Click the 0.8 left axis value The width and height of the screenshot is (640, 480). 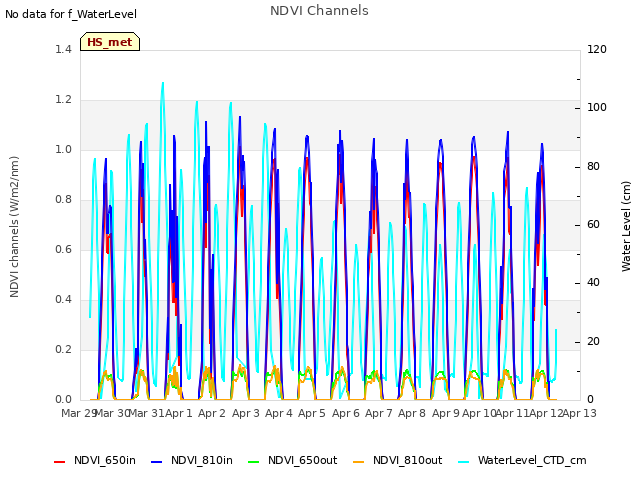coord(63,200)
